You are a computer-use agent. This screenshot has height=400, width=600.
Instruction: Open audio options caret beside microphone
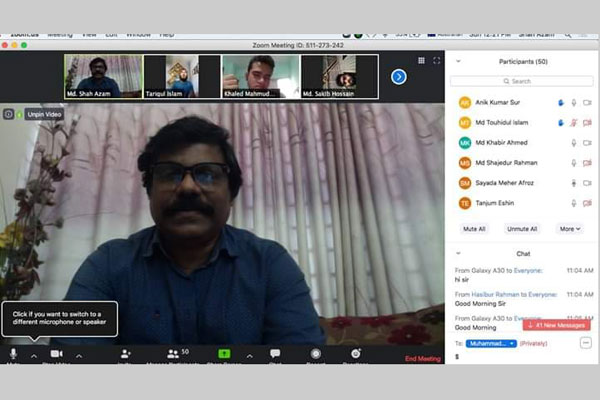[34, 356]
